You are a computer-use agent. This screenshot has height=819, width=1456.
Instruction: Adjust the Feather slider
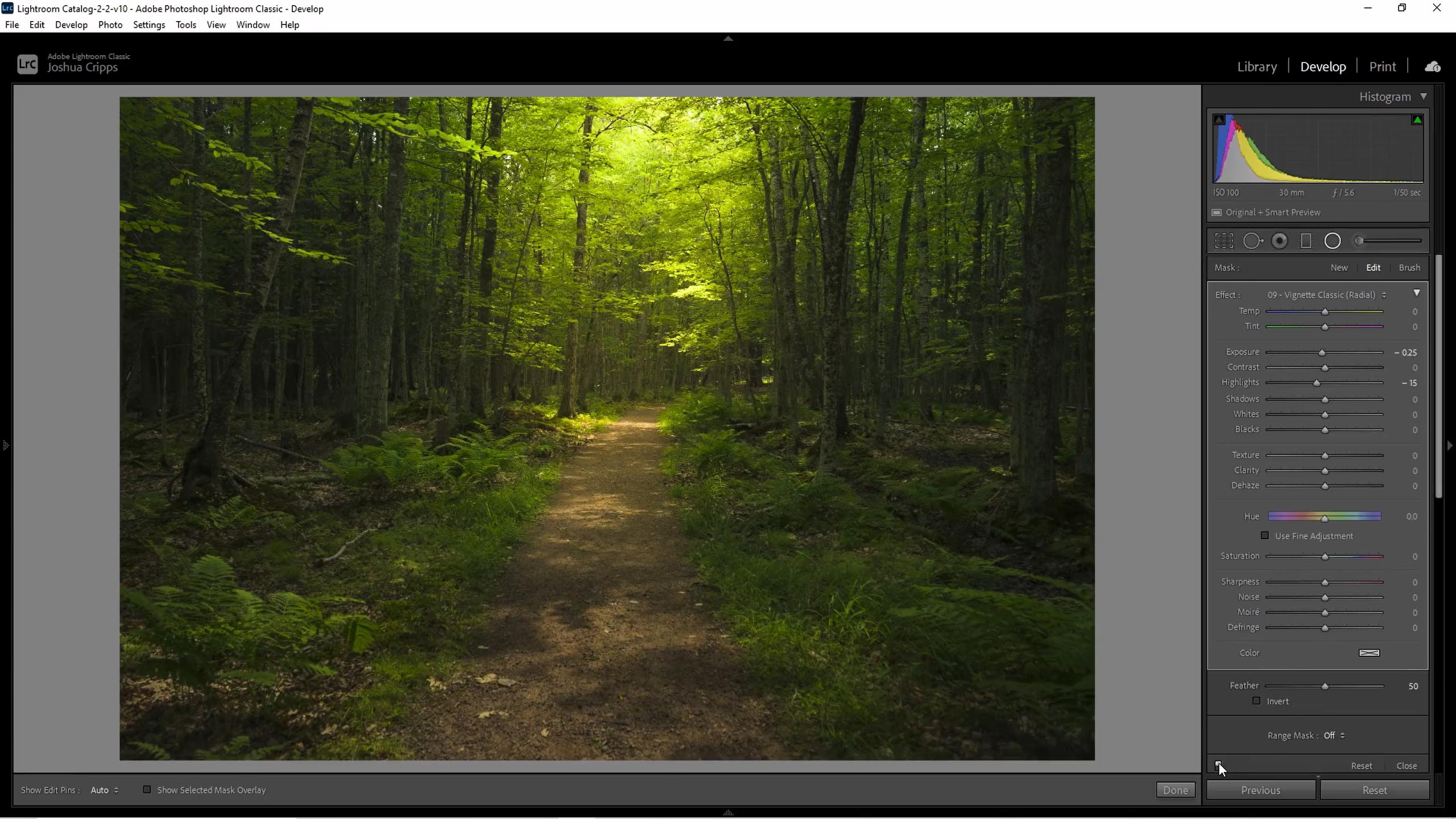pyautogui.click(x=1325, y=686)
